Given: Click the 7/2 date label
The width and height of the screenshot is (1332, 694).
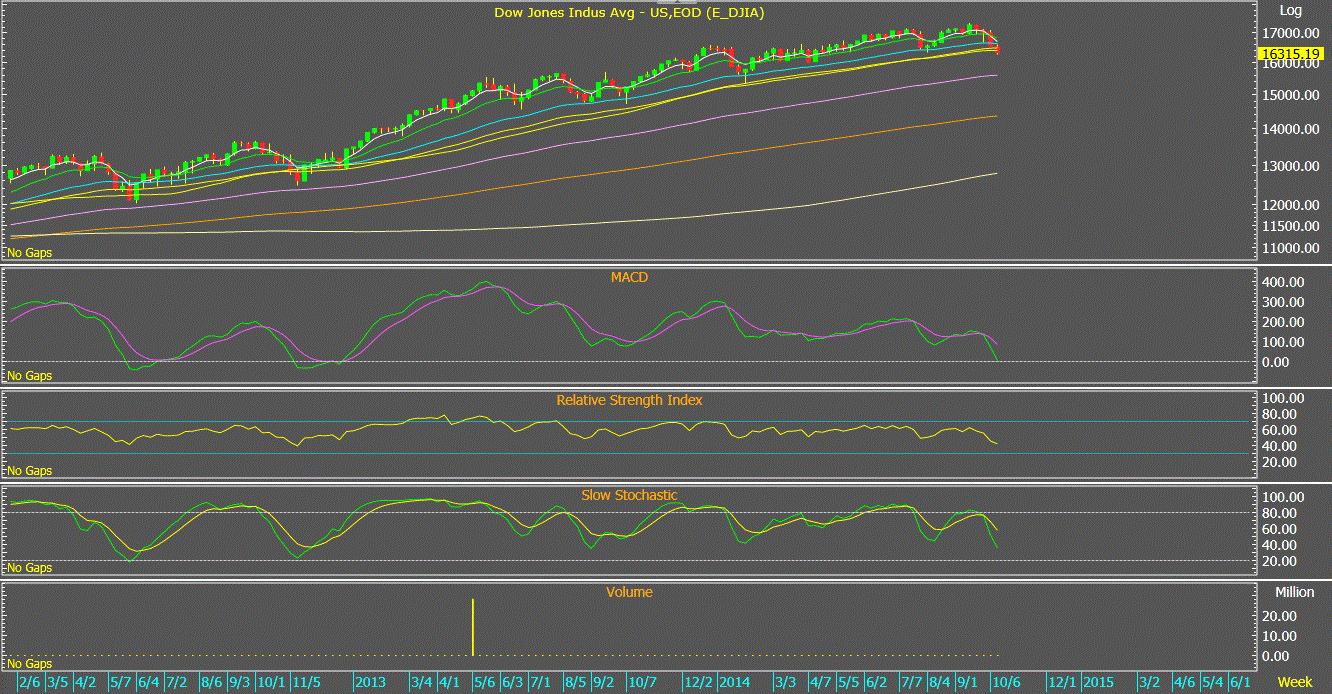Looking at the screenshot, I should [x=176, y=683].
